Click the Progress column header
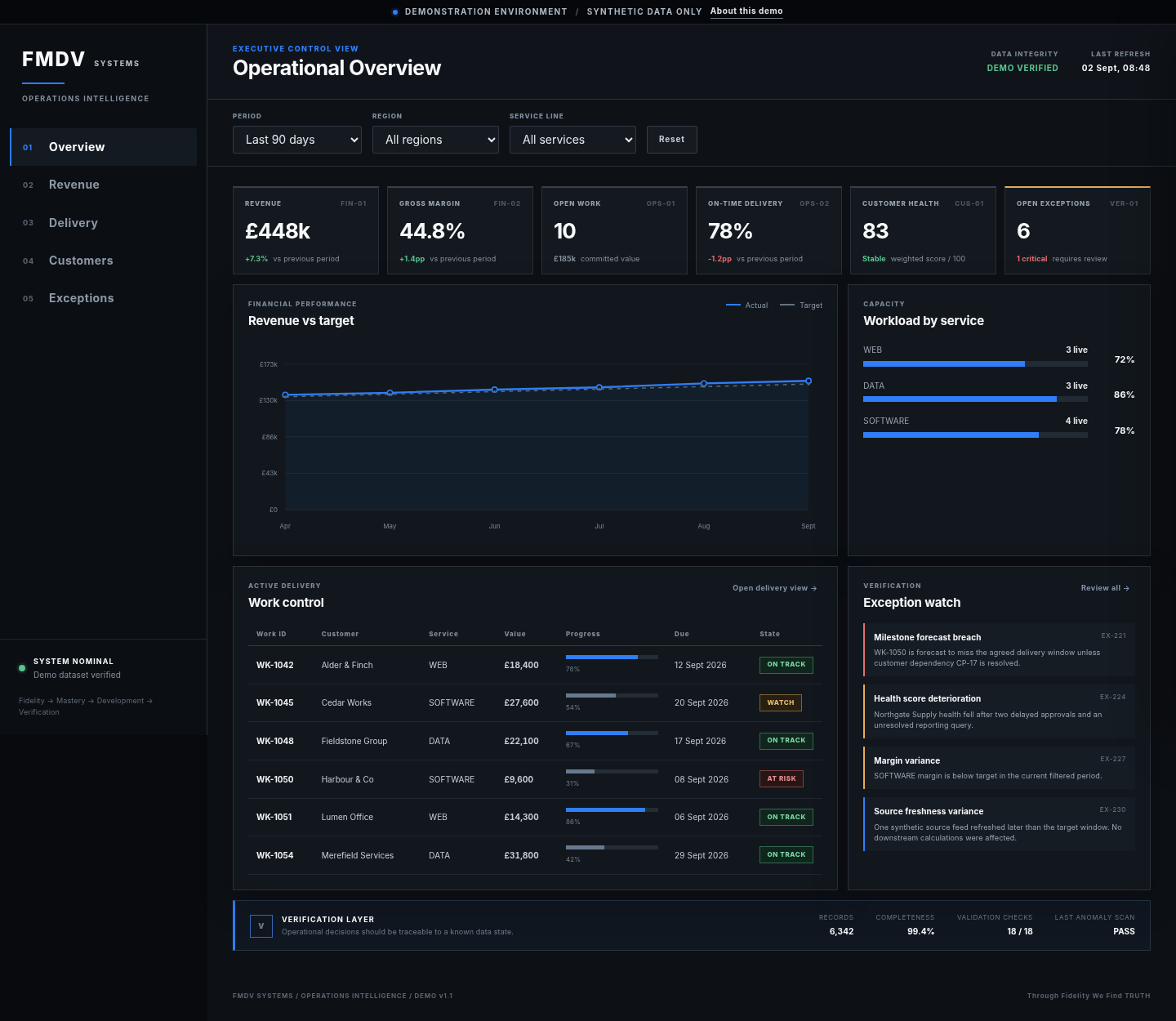 tap(583, 634)
